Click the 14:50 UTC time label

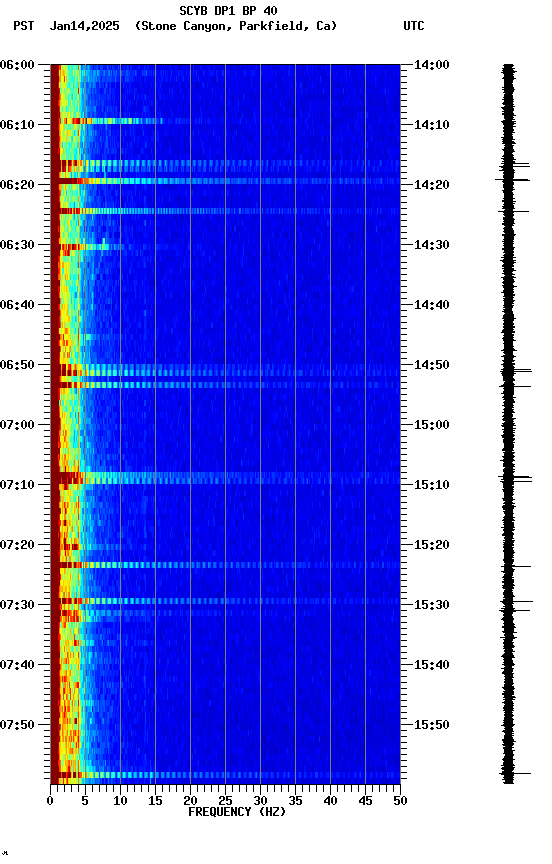(x=432, y=365)
